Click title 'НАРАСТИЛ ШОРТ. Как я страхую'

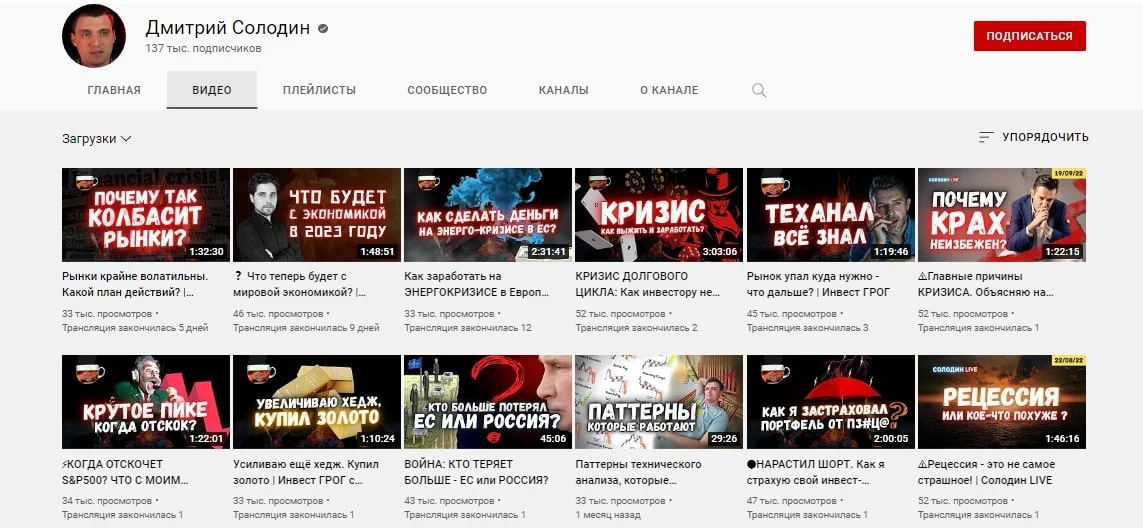[x=816, y=473]
